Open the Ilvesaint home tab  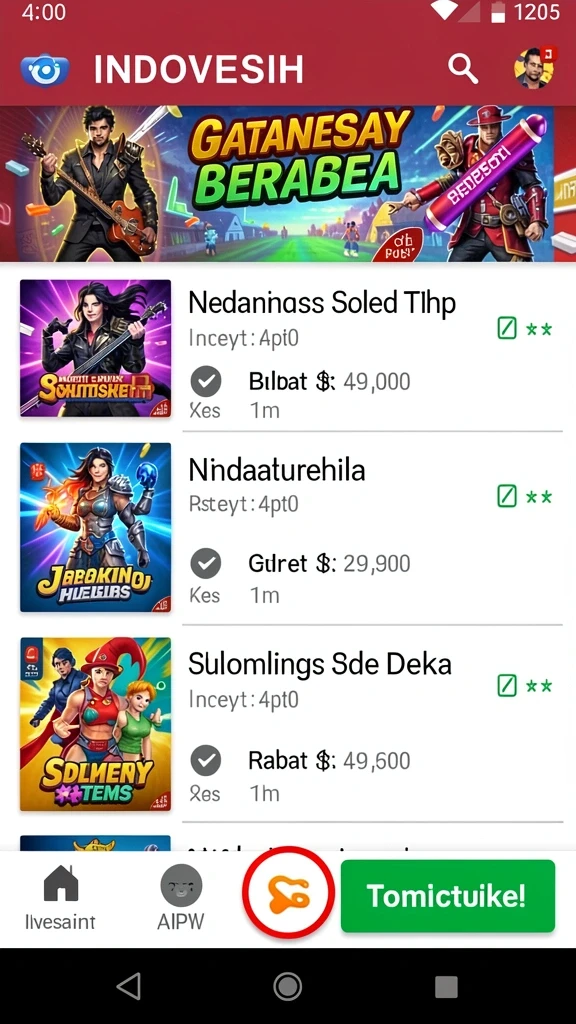click(x=60, y=897)
